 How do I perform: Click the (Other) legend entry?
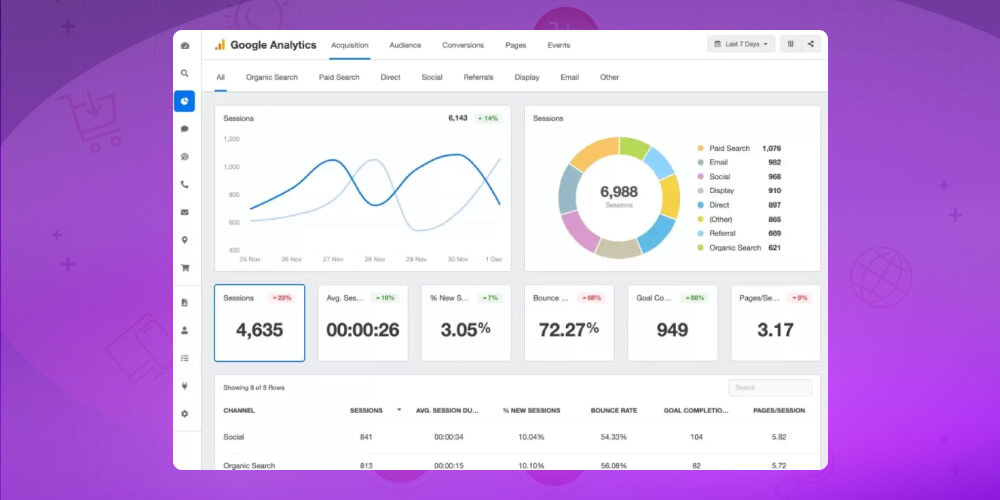[739, 219]
